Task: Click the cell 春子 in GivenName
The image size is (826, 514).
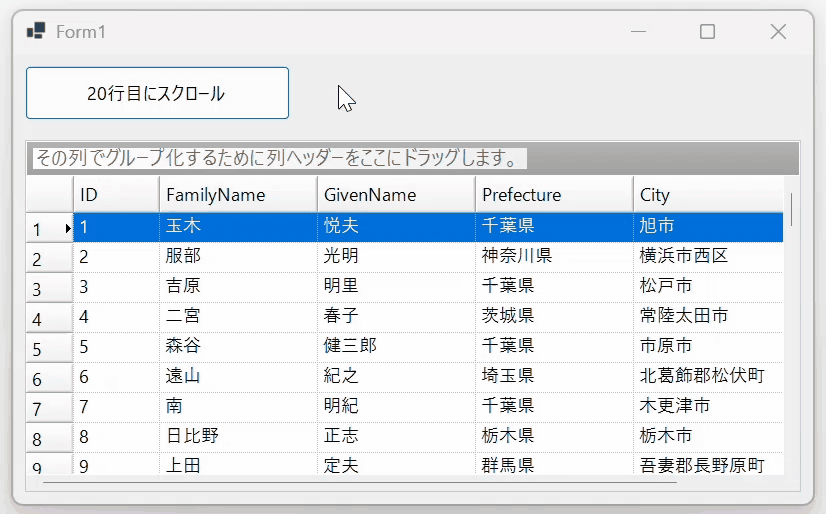Action: click(x=396, y=318)
